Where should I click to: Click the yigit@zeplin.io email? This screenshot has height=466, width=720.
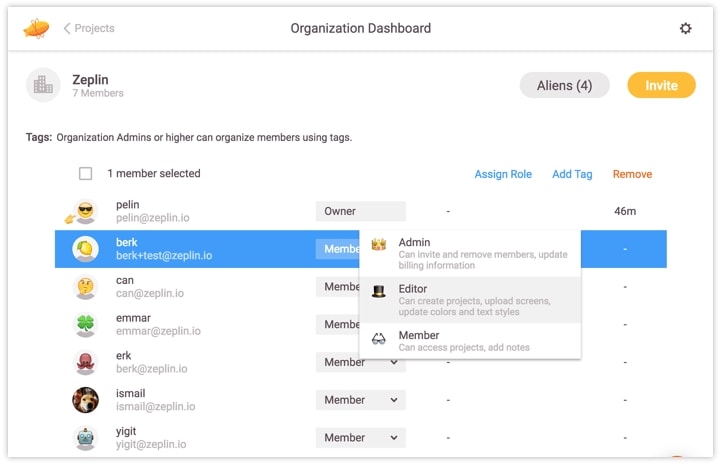(151, 444)
